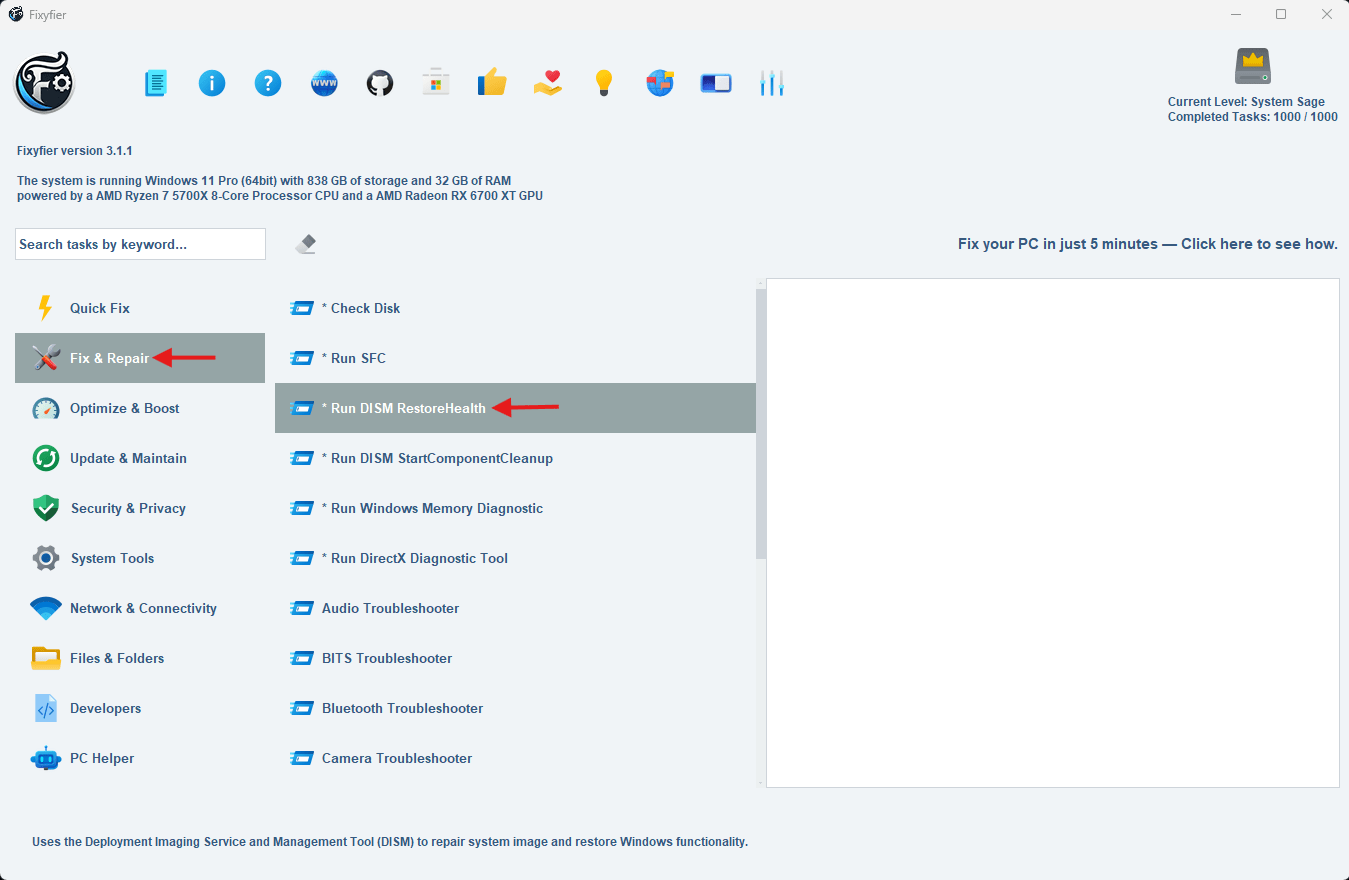Click 'Completed Tasks: 1000 / 1000' text
Screen dimensions: 1349x880
coord(1252,117)
